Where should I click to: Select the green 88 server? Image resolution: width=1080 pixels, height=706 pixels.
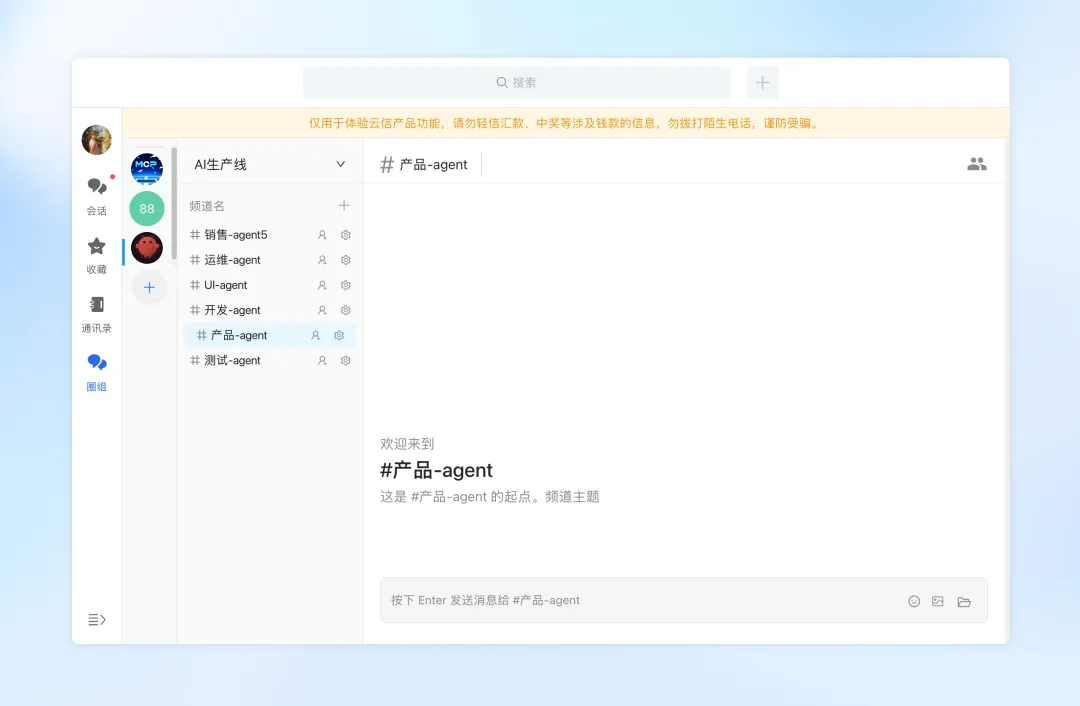[x=147, y=209]
